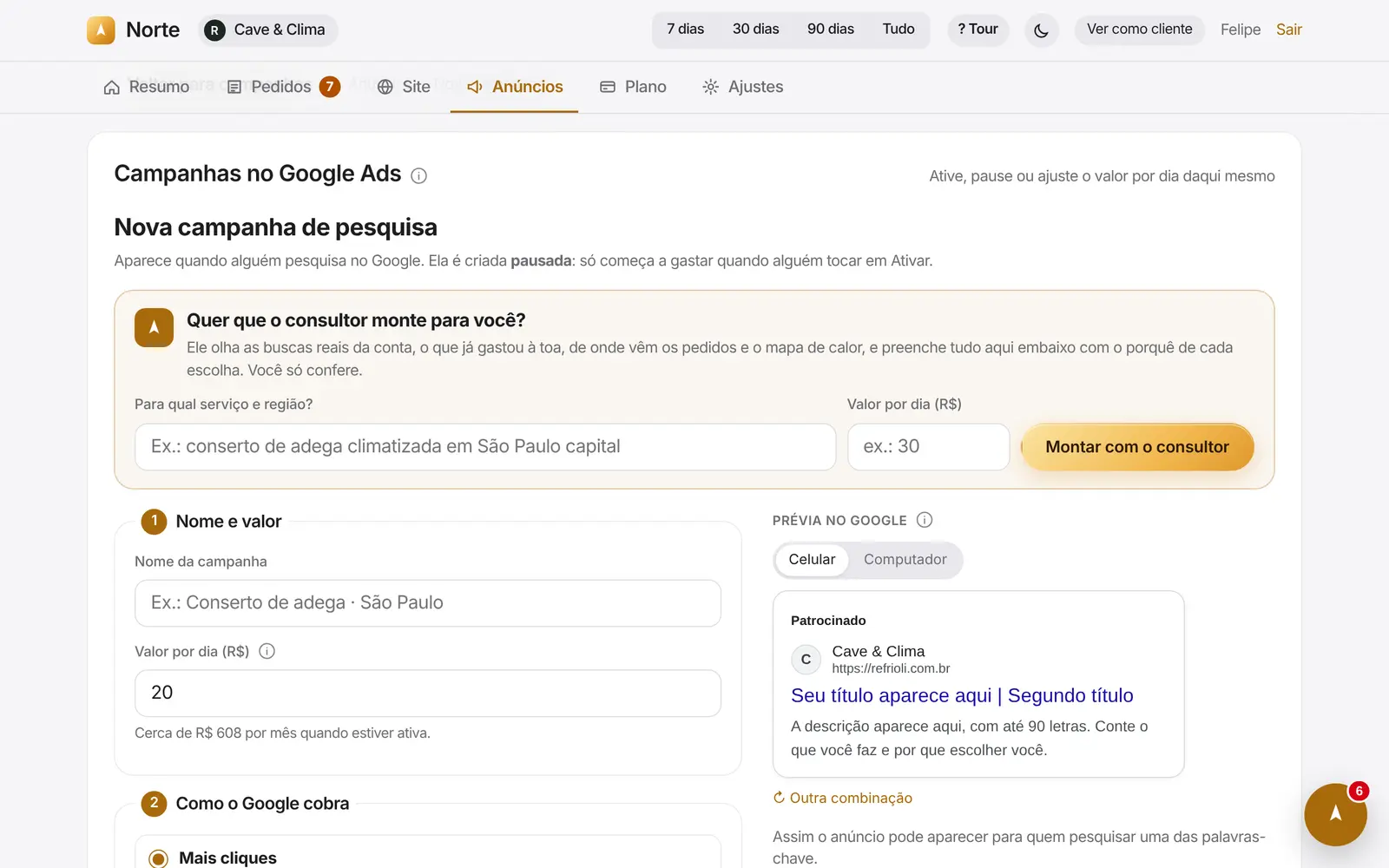This screenshot has width=1389, height=868.
Task: Click the home icon beside Resumo
Action: click(x=112, y=87)
